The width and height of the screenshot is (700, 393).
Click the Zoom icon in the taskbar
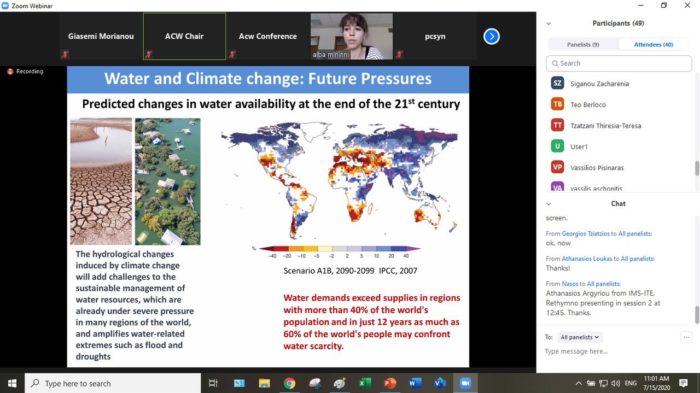465,383
